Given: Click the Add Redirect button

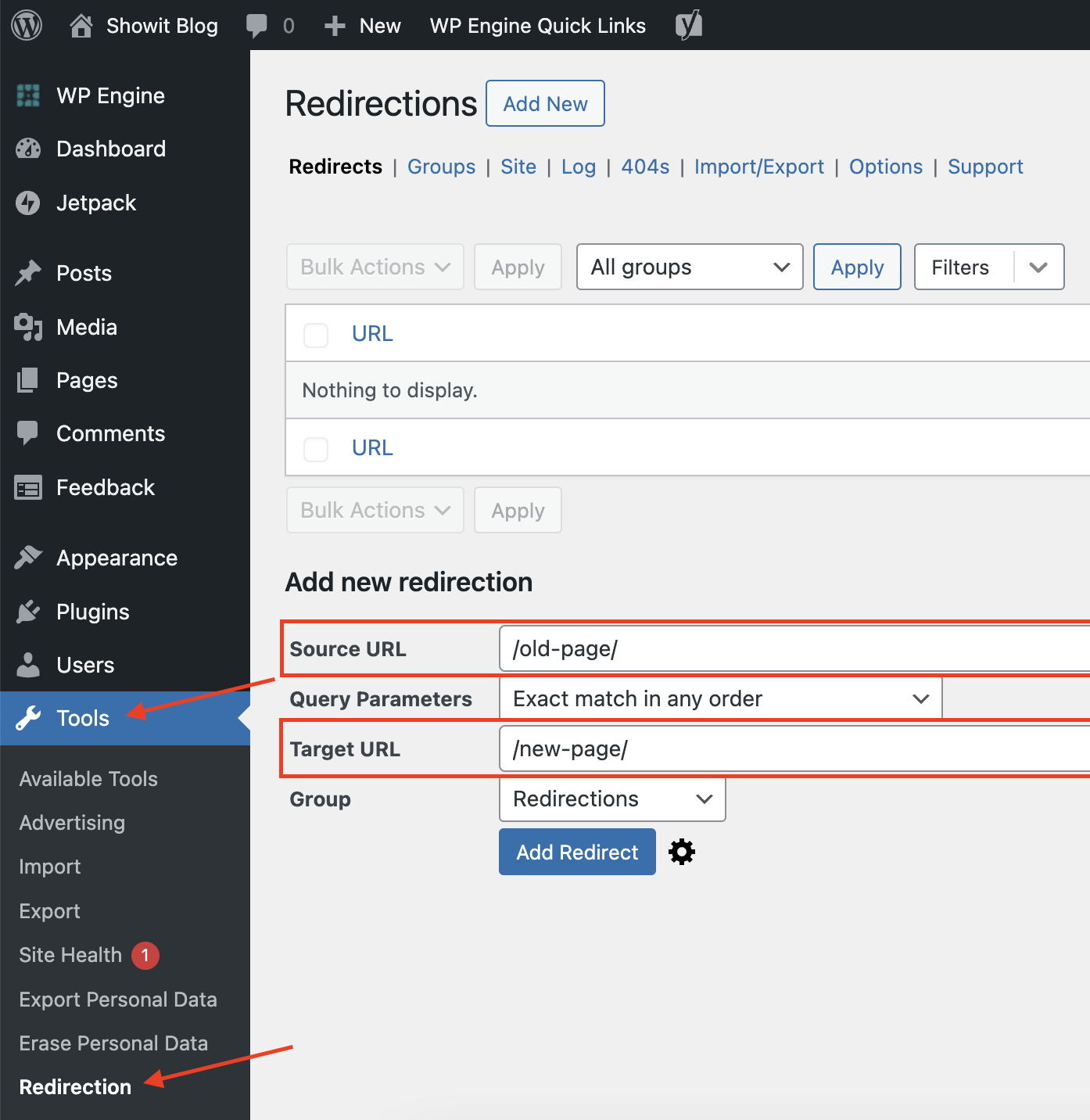Looking at the screenshot, I should (577, 852).
